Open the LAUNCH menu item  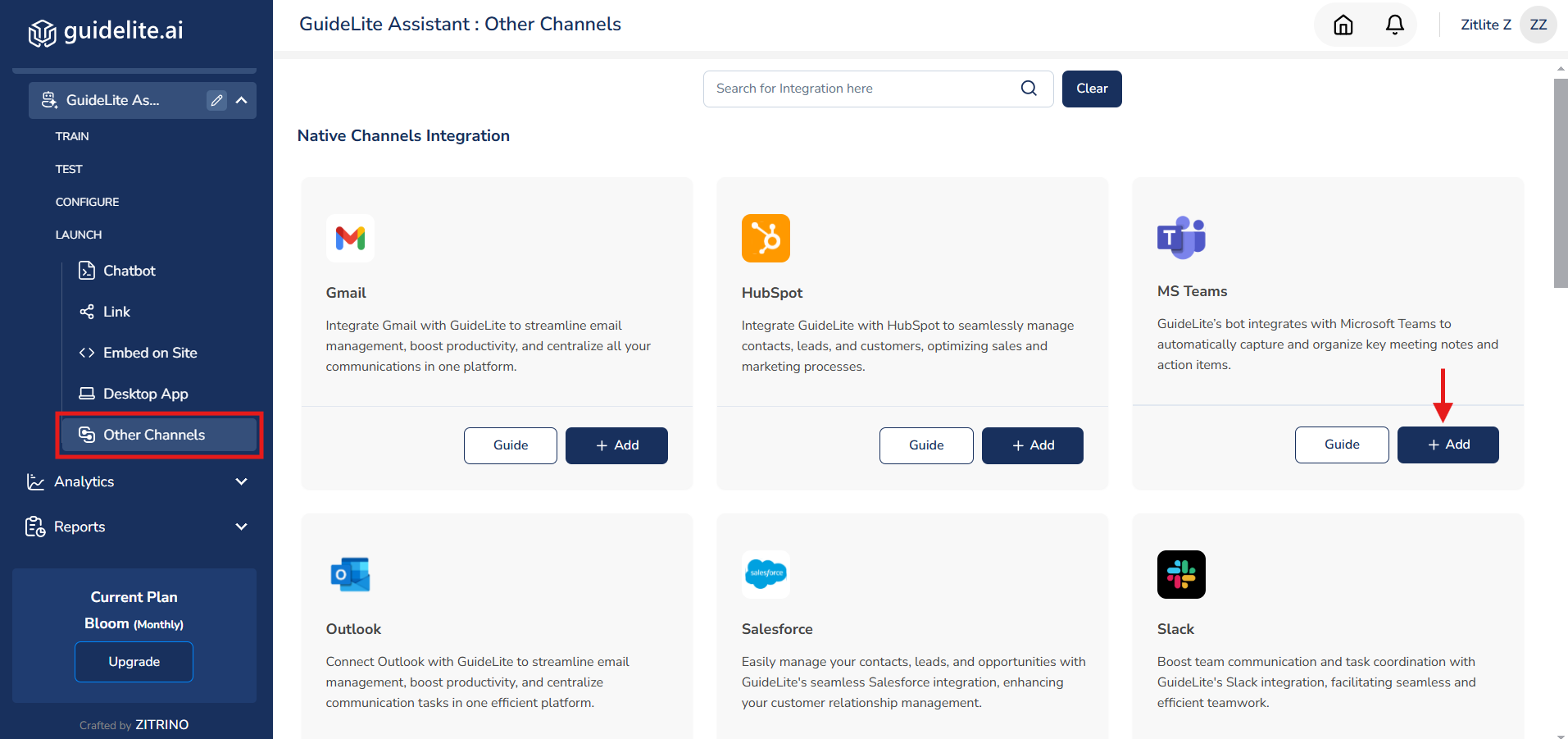coord(79,235)
